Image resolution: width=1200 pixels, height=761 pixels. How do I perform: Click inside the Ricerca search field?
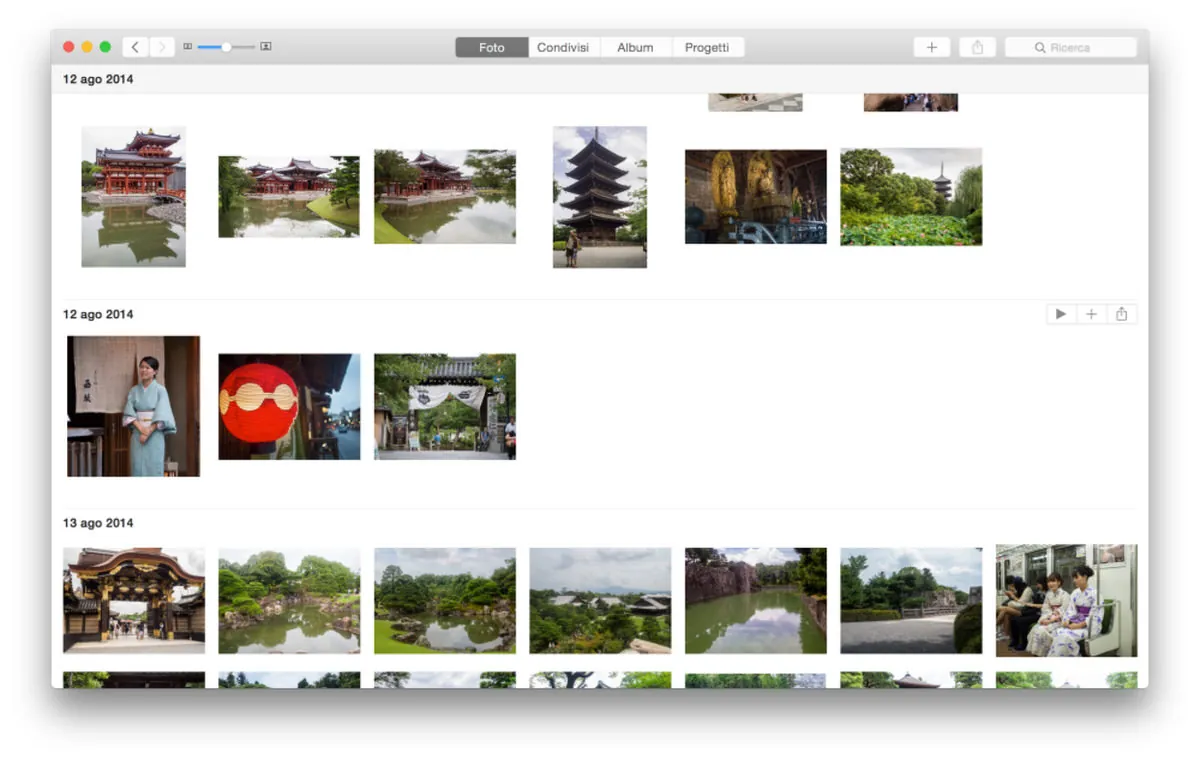[1070, 46]
